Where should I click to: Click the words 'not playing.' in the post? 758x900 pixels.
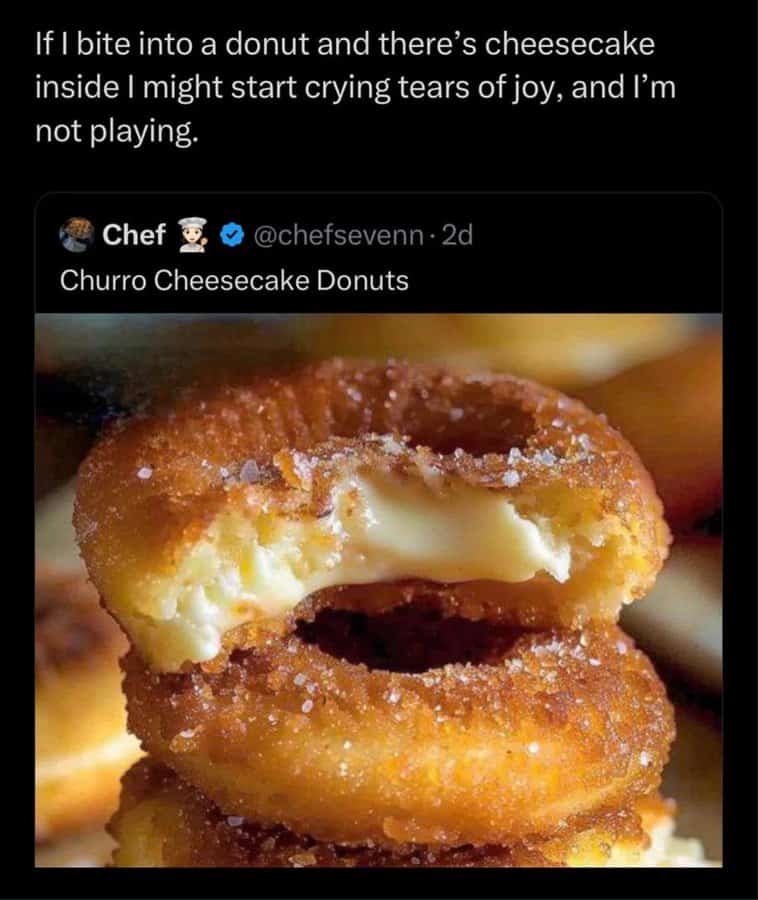click(117, 133)
